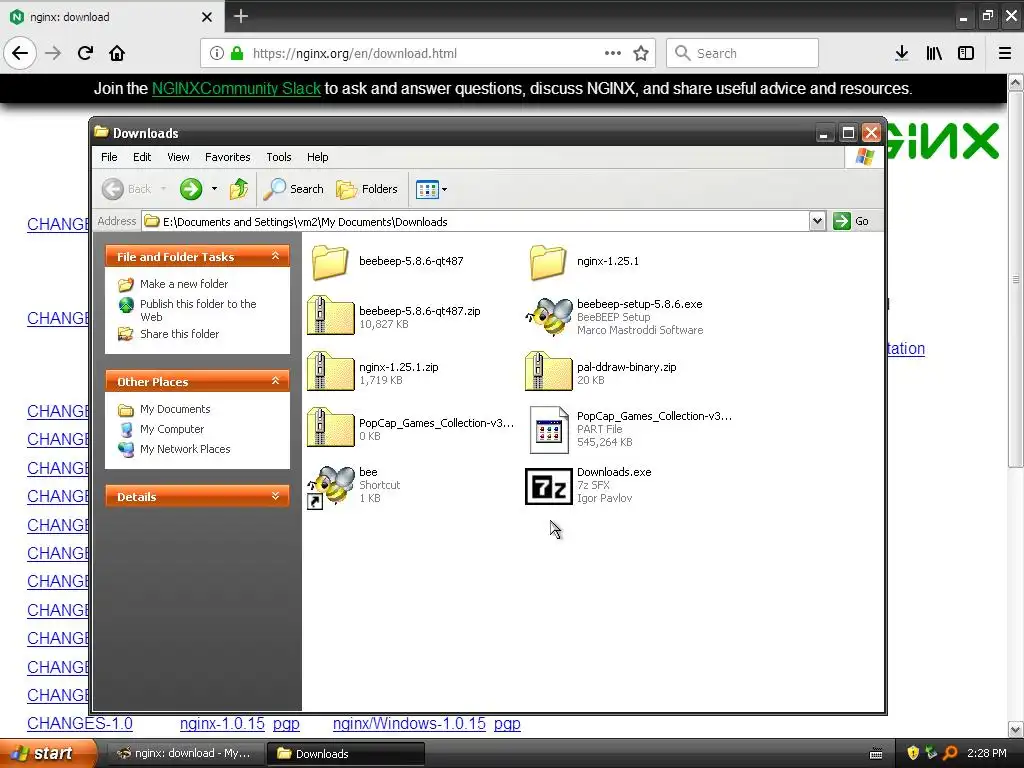Open the Edit menu in Explorer

point(142,157)
